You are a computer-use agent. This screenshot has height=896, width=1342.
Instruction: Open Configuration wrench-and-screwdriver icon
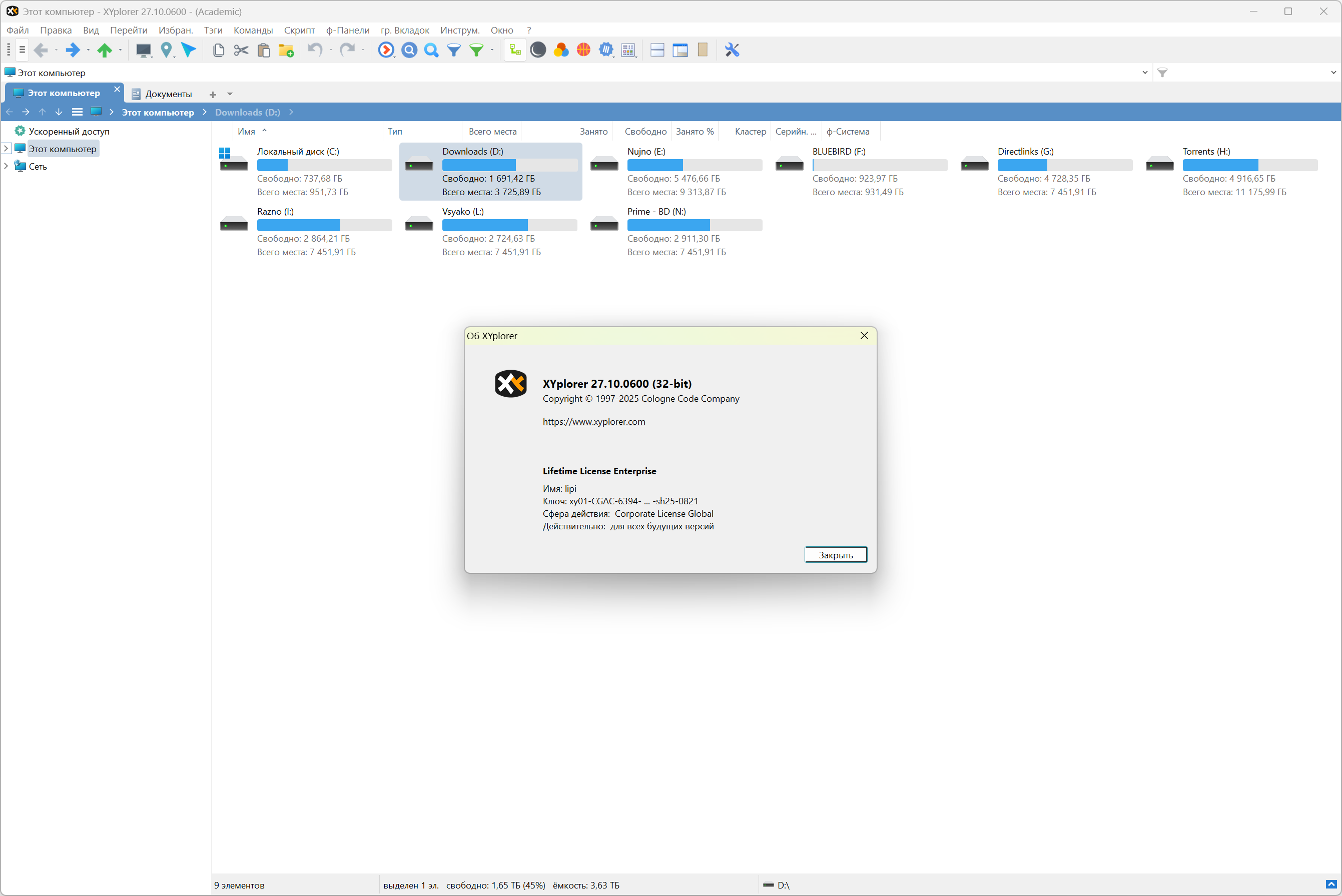click(x=732, y=51)
